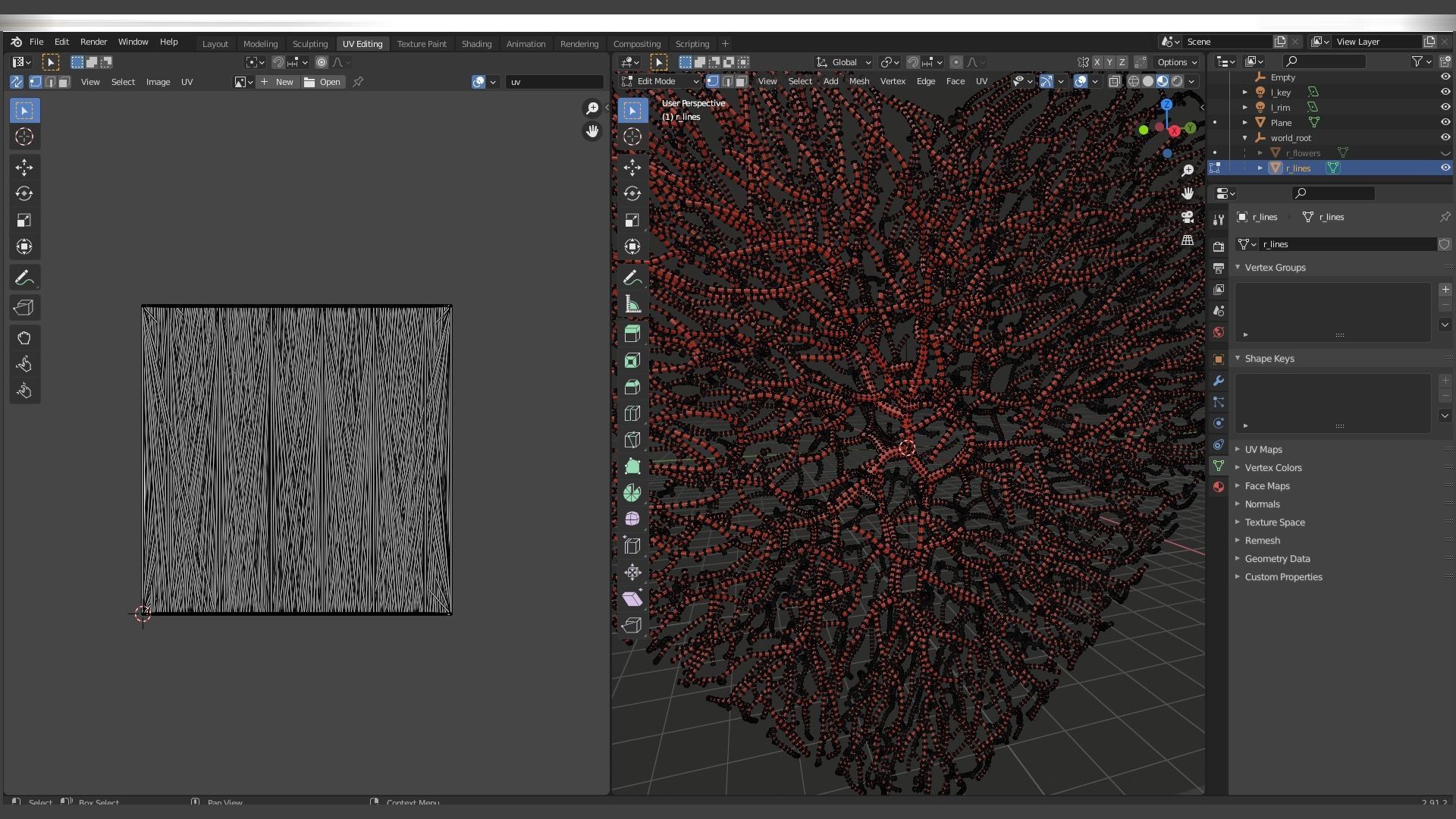1456x819 pixels.
Task: Select the Shear tool
Action: pos(632,599)
